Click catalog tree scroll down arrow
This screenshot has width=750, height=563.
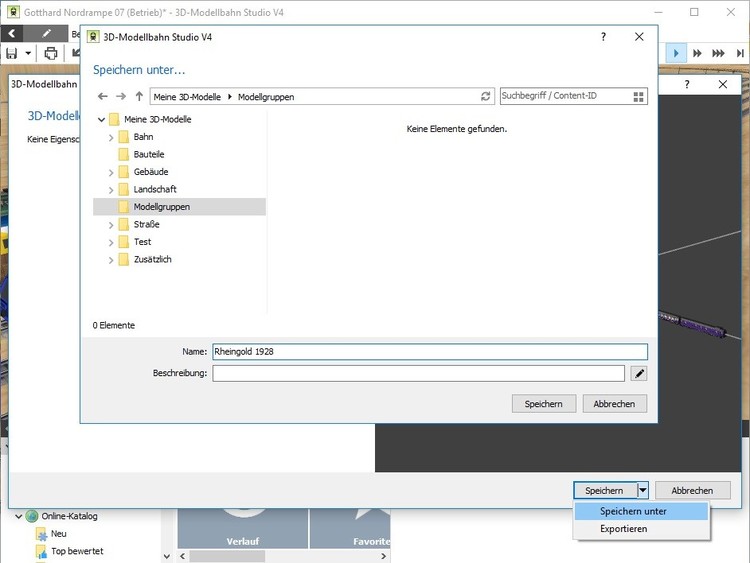(x=166, y=556)
